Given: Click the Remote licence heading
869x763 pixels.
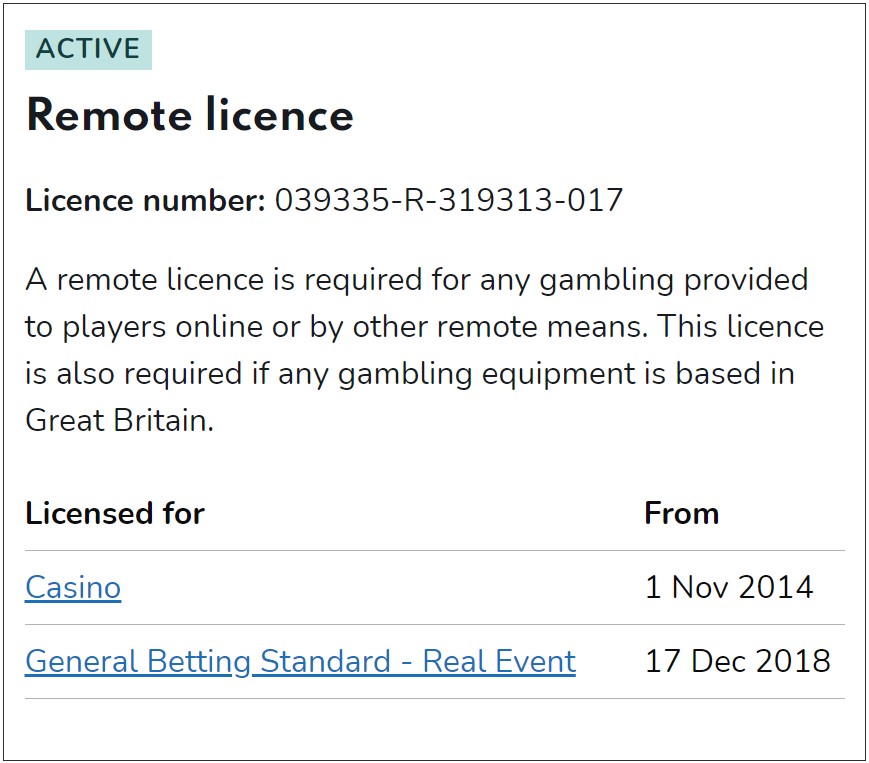Looking at the screenshot, I should (x=190, y=115).
